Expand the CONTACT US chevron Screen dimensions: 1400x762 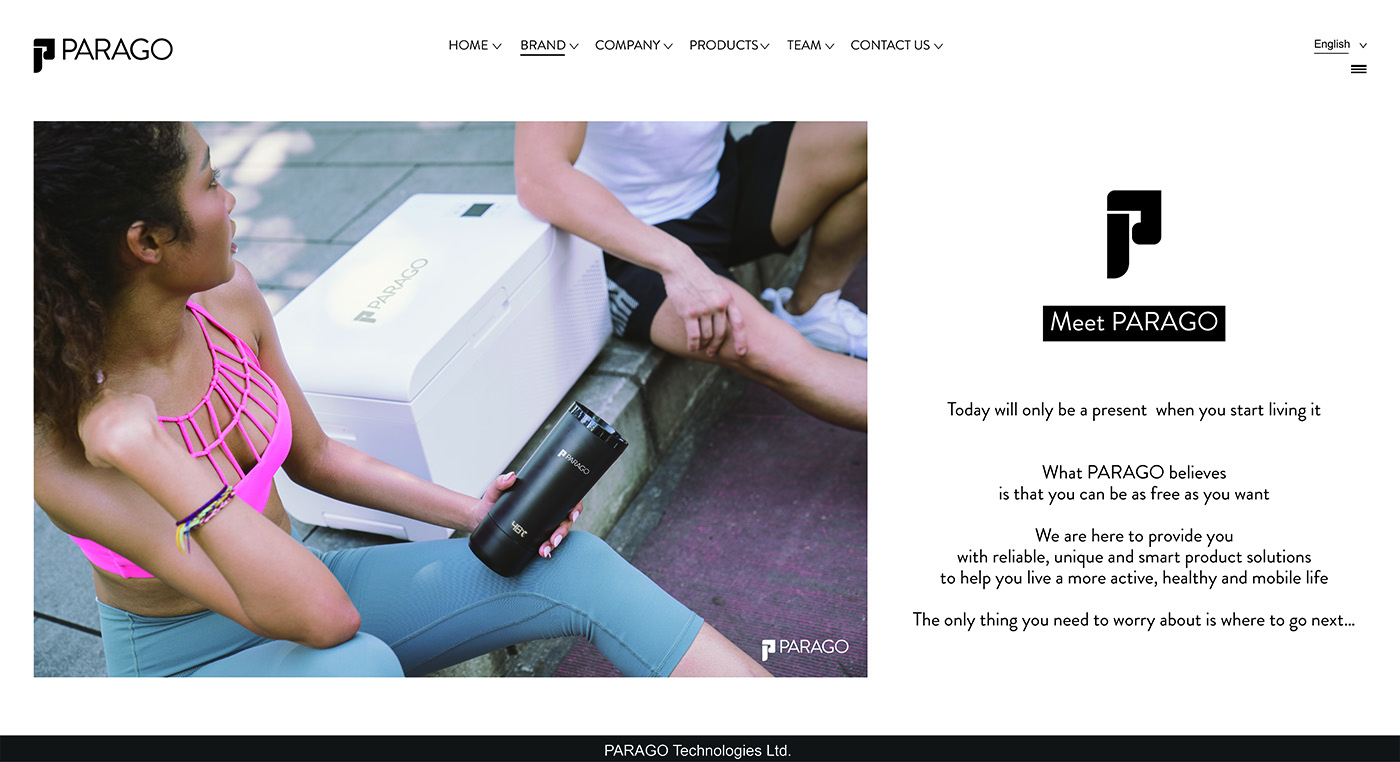pos(938,46)
